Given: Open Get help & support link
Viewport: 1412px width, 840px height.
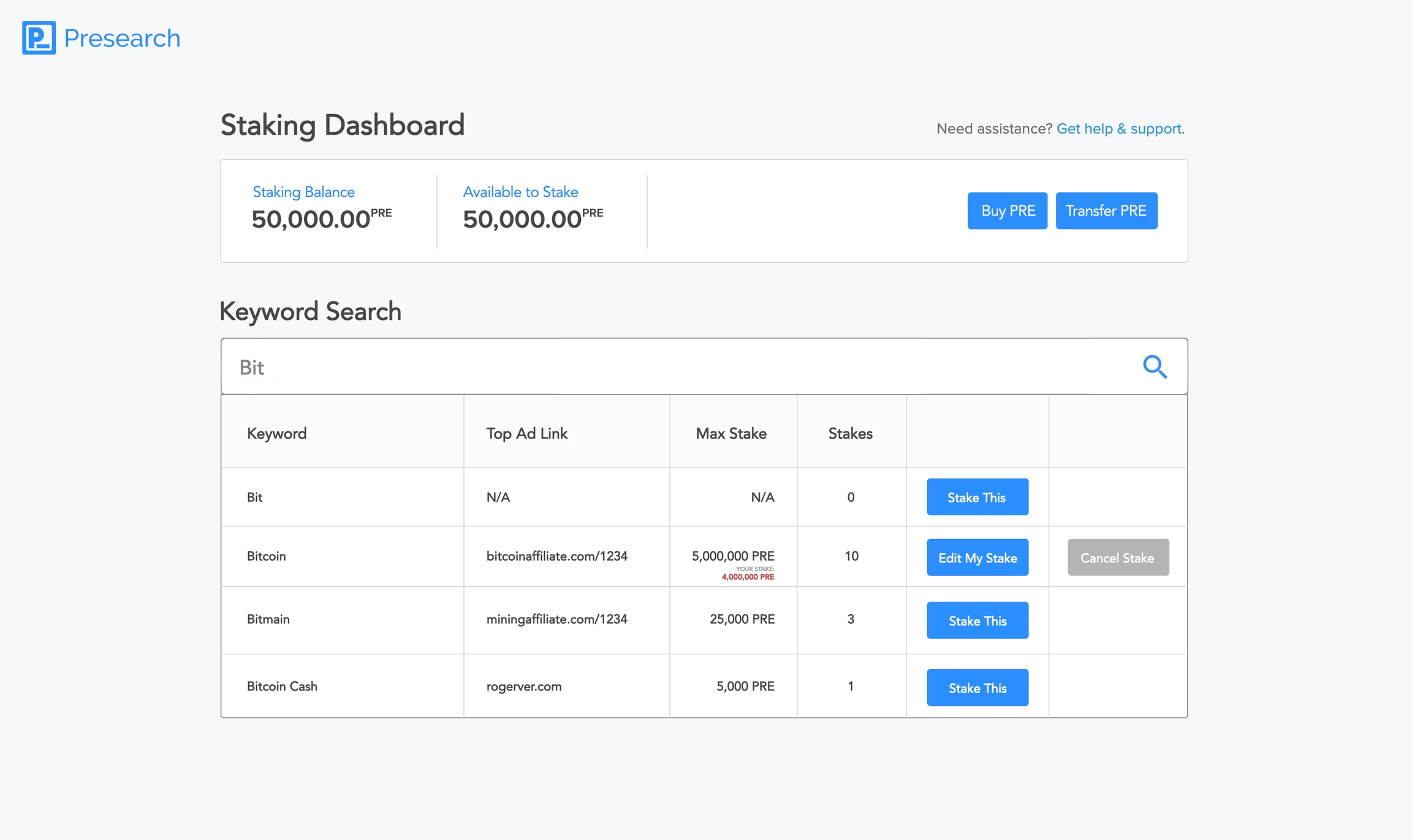Looking at the screenshot, I should [x=1119, y=129].
